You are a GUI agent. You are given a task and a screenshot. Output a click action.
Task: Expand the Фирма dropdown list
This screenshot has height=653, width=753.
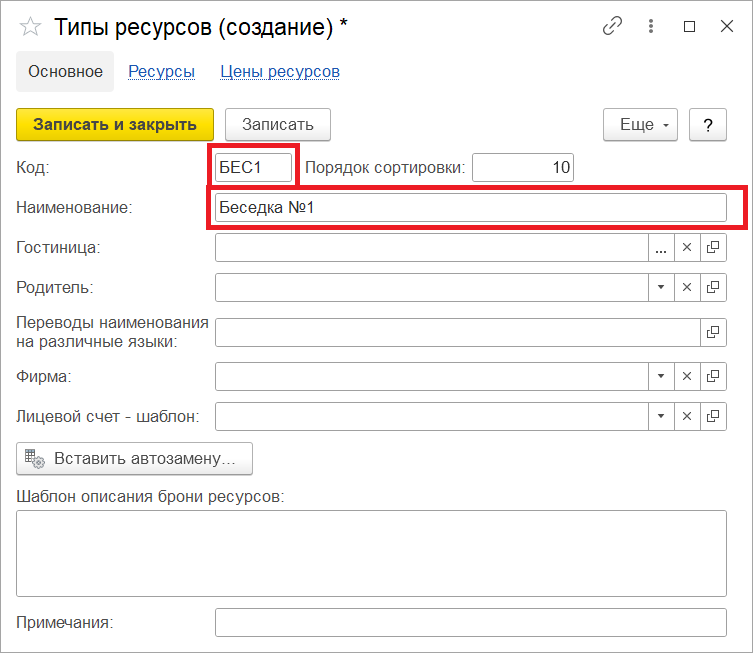(661, 376)
